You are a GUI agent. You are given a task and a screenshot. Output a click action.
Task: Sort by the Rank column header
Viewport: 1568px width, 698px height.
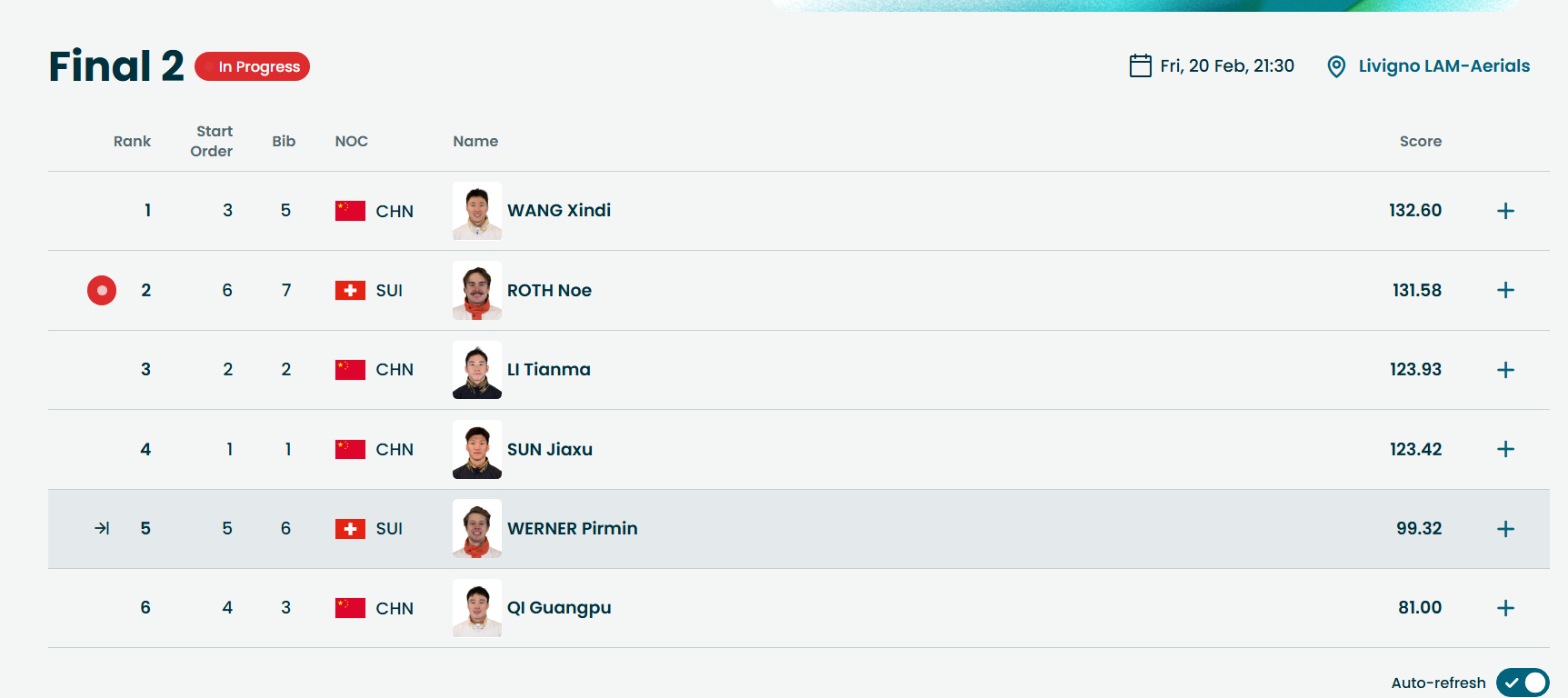(x=132, y=141)
